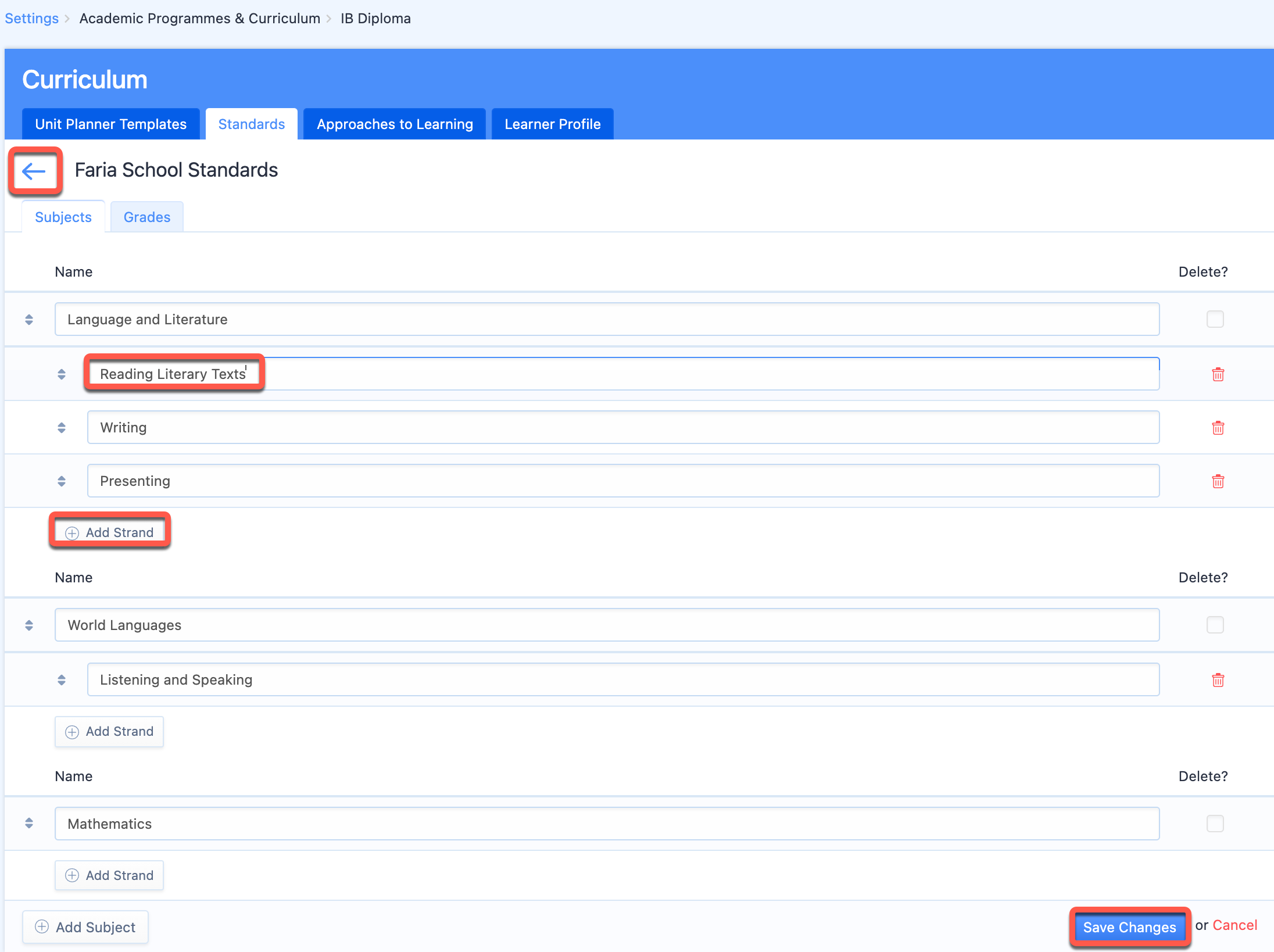Screen dimensions: 1274x952
Task: Open the Unit Planner Templates tab
Action: pyautogui.click(x=110, y=124)
